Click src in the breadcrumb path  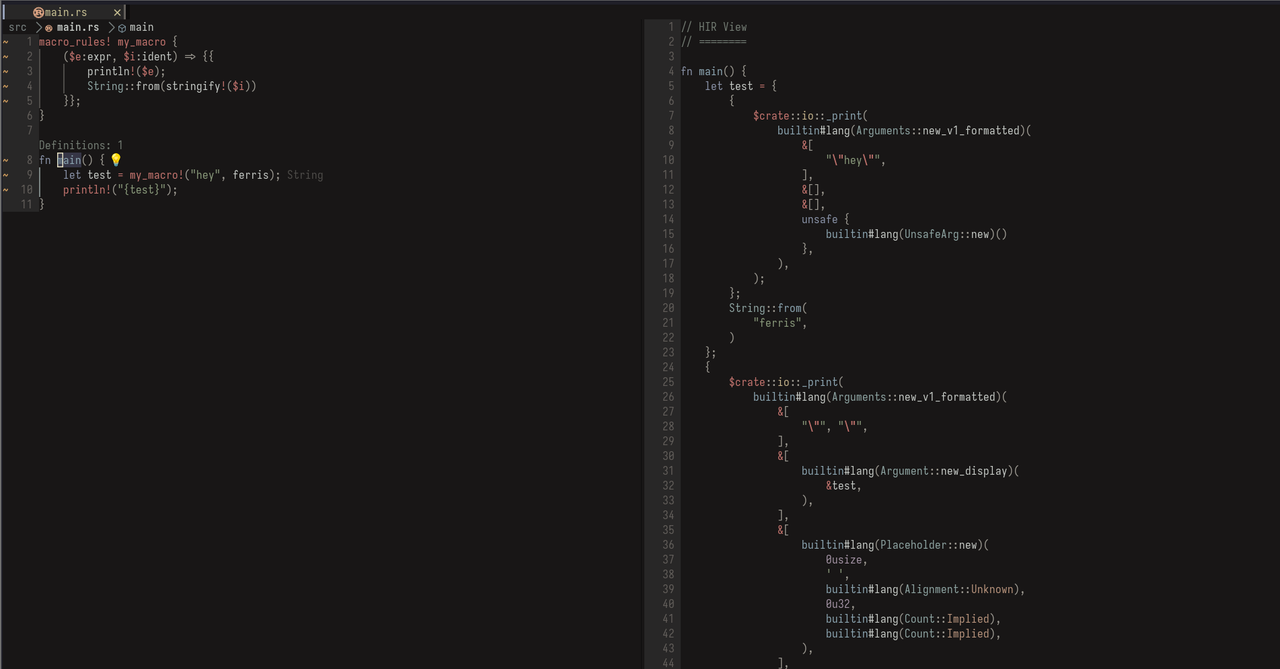(16, 27)
